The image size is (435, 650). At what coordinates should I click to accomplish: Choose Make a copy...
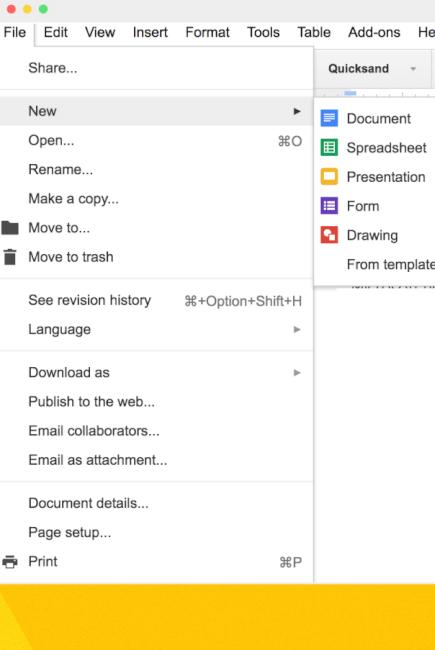click(x=156, y=199)
